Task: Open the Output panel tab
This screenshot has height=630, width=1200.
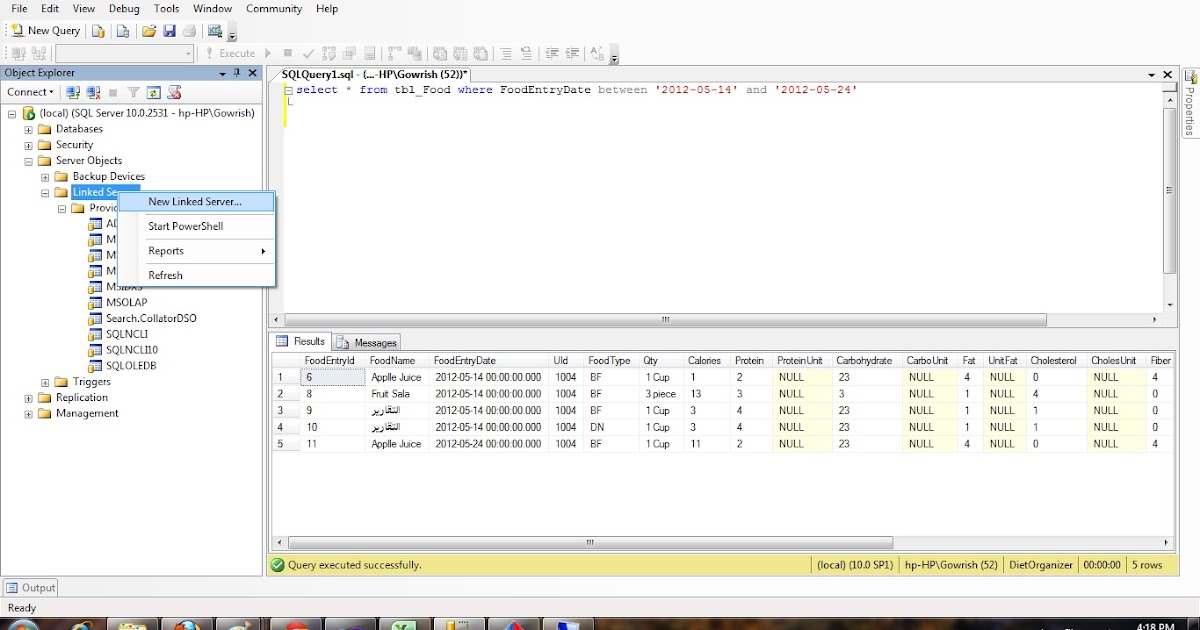Action: [31, 588]
